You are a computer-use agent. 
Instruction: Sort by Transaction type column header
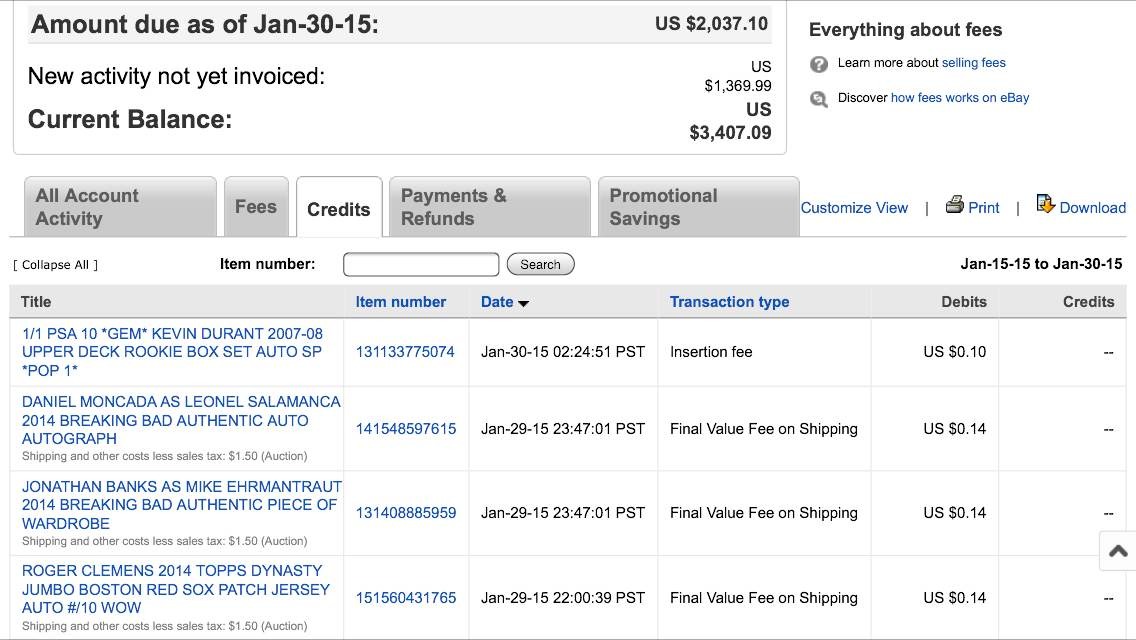pos(729,302)
